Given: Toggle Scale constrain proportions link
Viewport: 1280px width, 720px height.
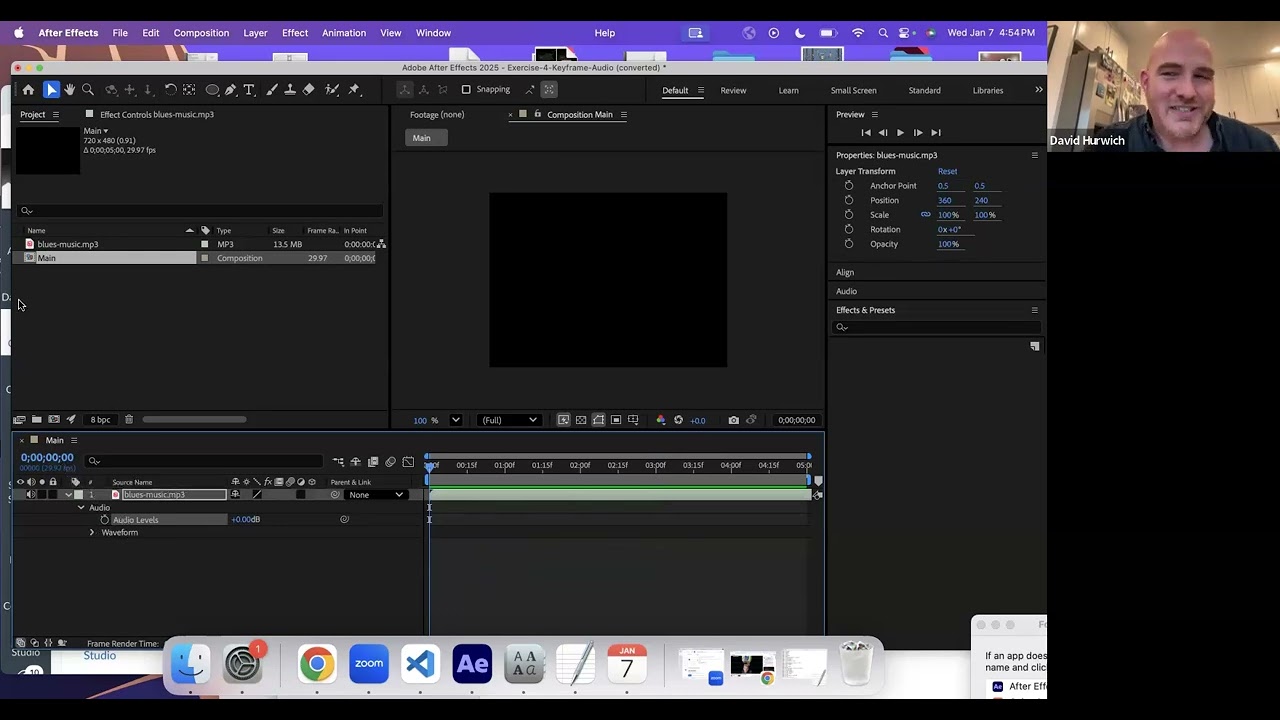Looking at the screenshot, I should pos(926,215).
